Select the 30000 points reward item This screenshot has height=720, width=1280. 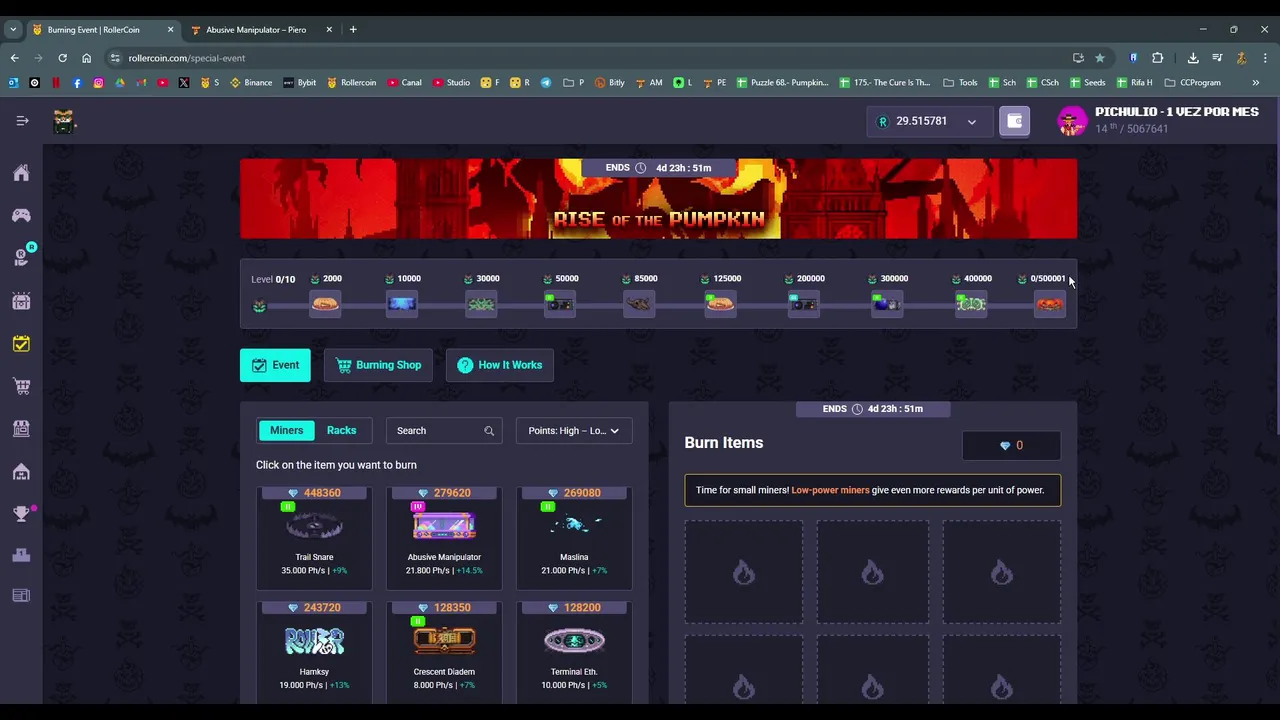pyautogui.click(x=481, y=304)
